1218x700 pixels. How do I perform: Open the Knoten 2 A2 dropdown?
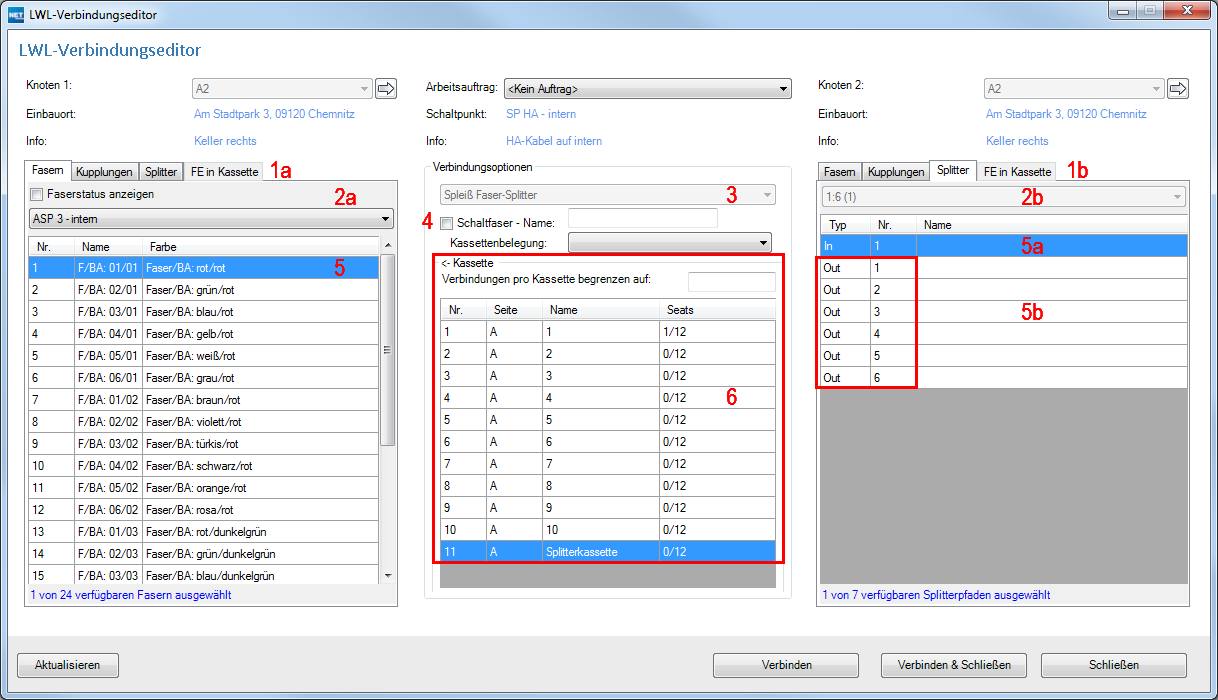[1073, 88]
